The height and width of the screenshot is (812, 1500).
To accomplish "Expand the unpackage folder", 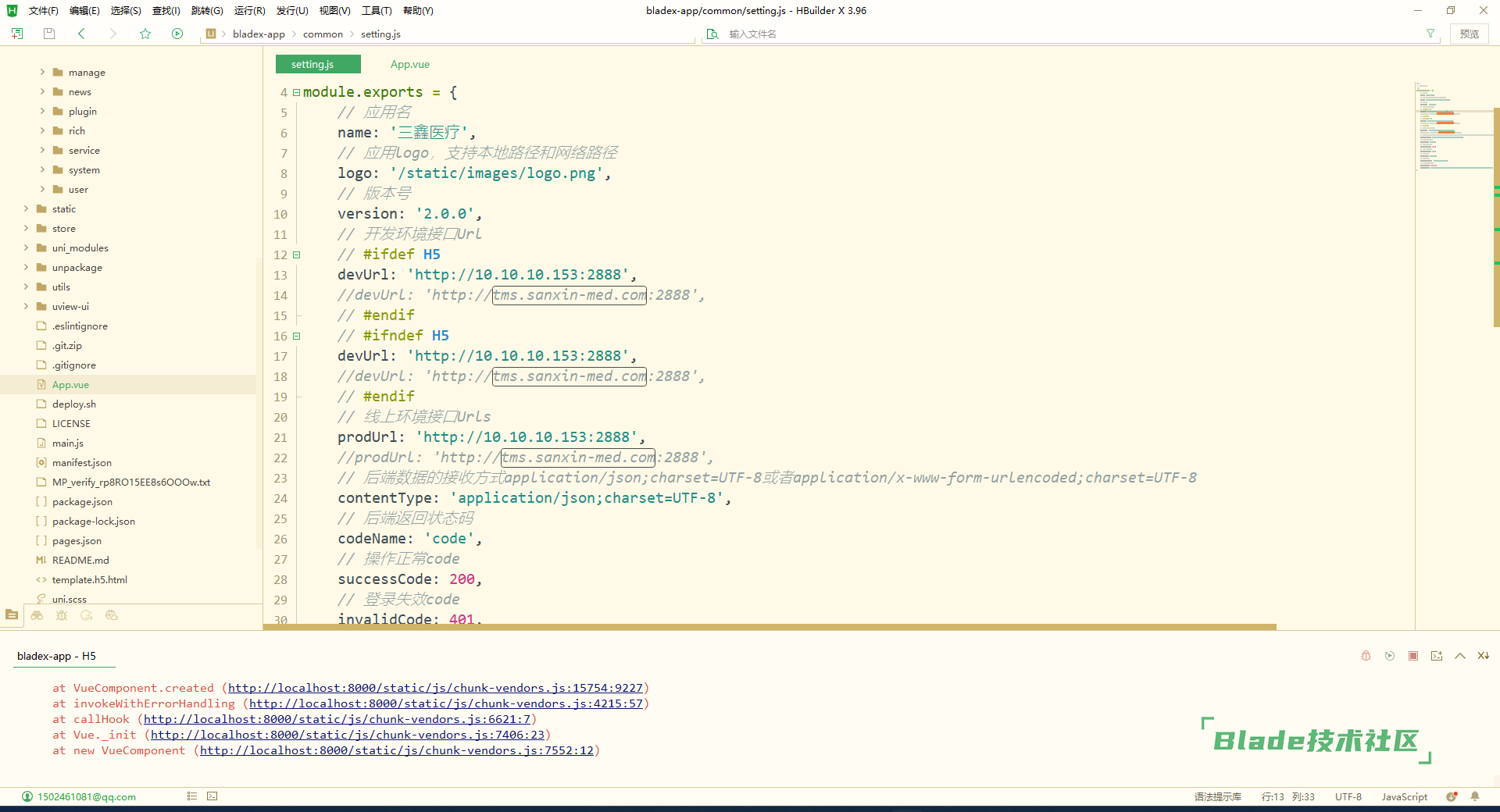I will [26, 267].
